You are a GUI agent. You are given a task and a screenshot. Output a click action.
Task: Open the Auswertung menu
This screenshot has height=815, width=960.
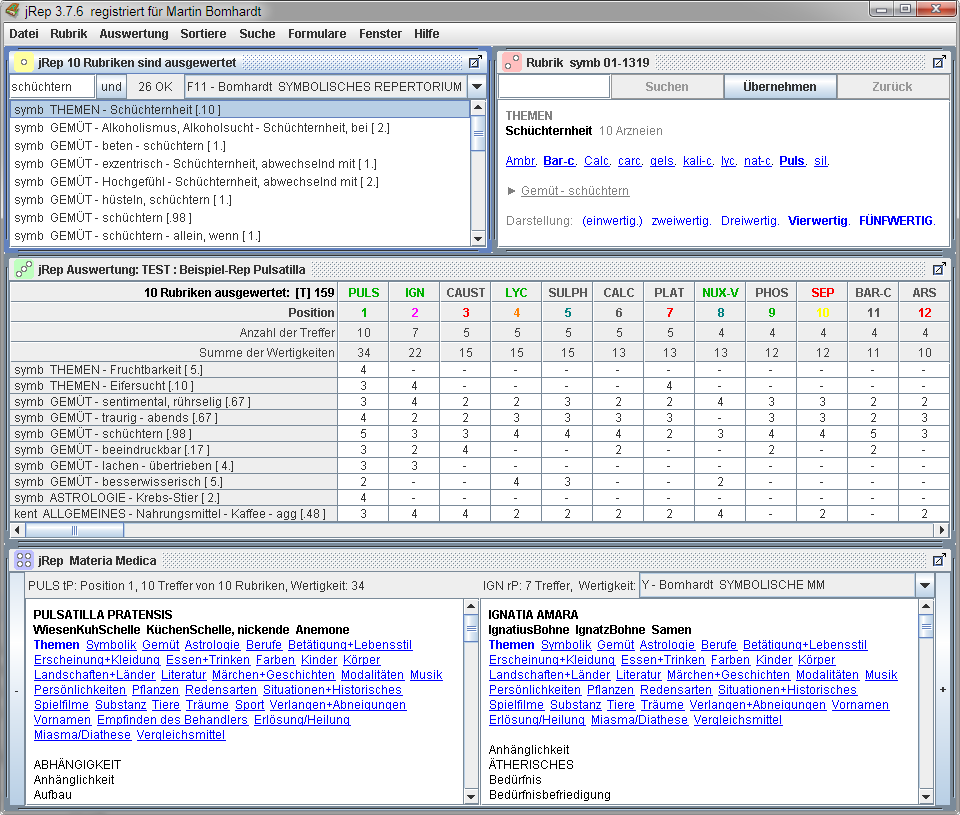[133, 34]
